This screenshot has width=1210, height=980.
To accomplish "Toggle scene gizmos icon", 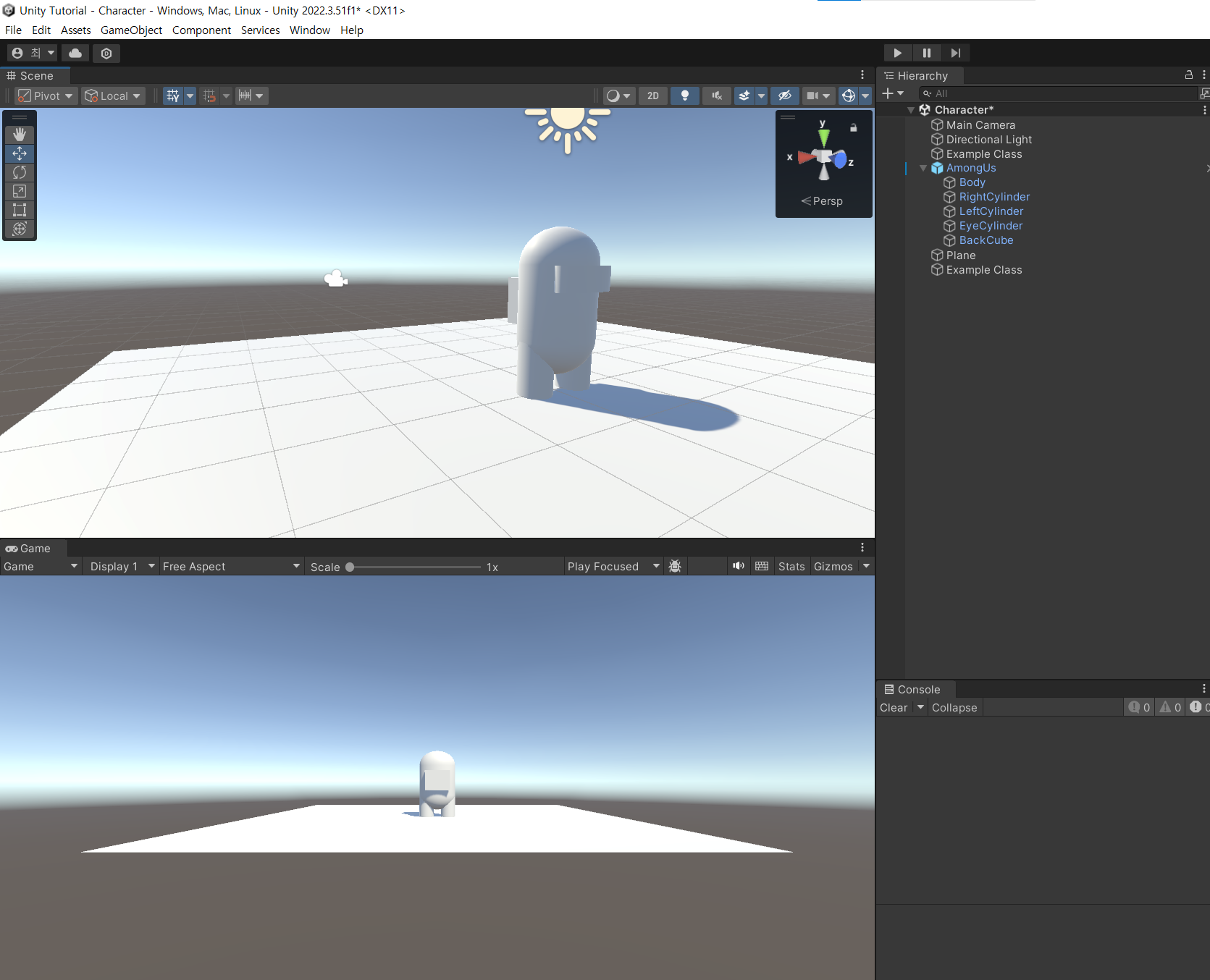I will (x=849, y=96).
